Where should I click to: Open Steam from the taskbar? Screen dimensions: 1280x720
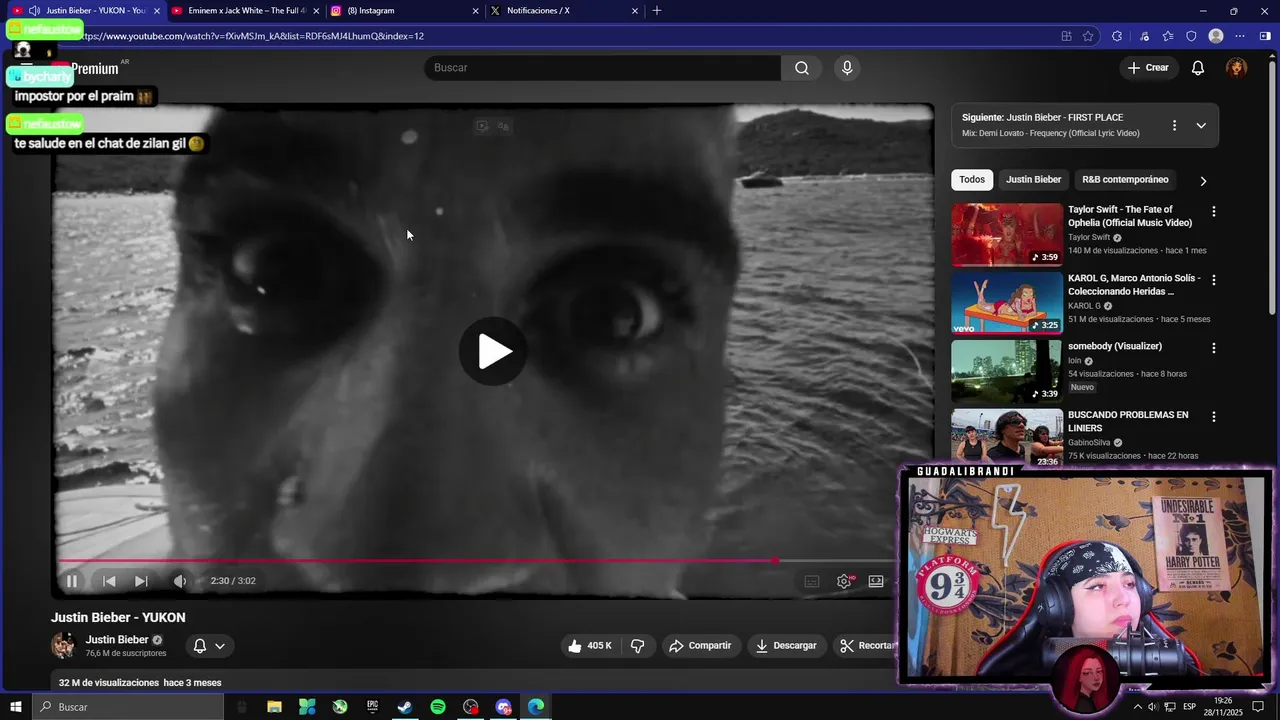click(x=405, y=707)
